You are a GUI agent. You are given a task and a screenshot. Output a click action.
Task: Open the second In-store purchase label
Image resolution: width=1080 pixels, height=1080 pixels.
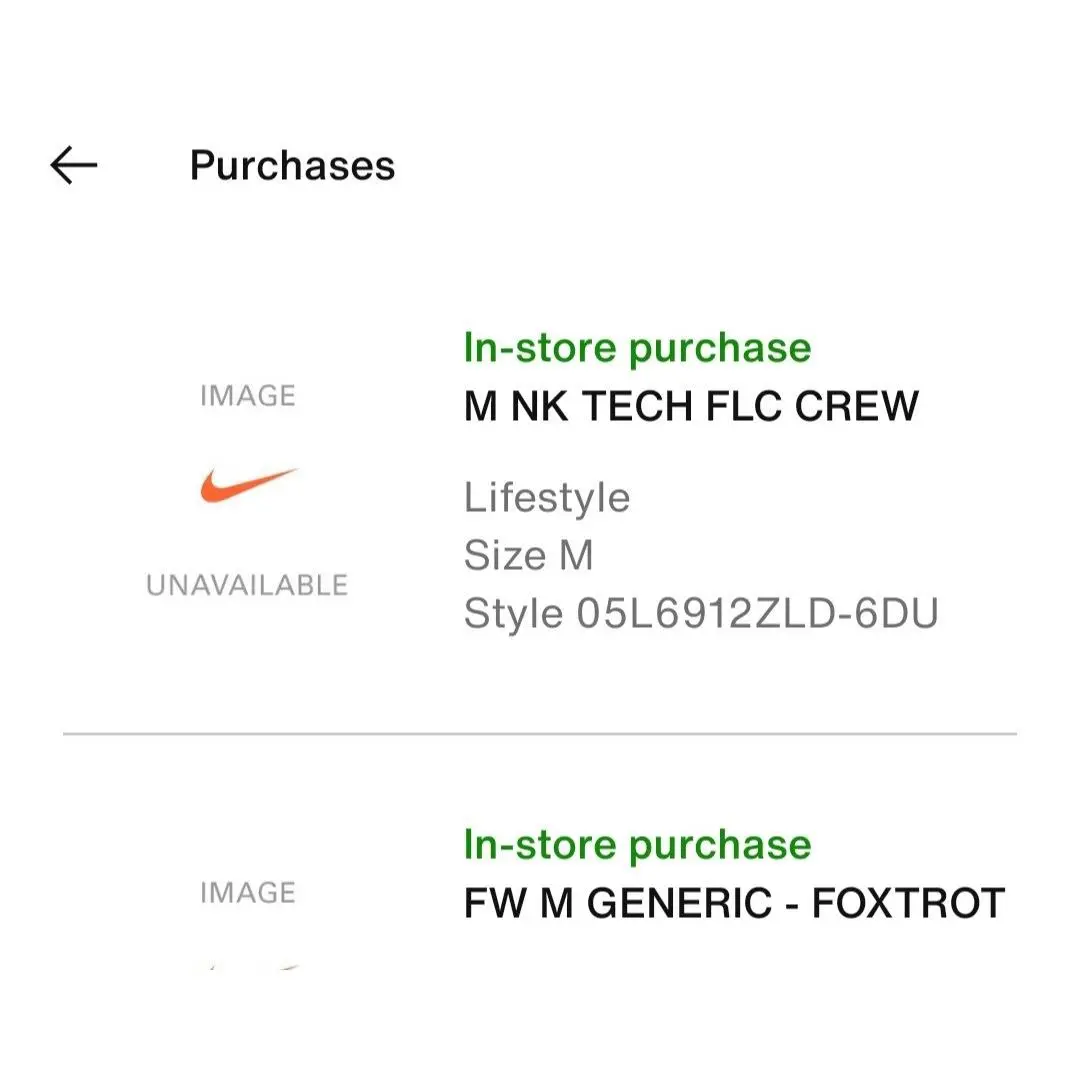point(637,844)
